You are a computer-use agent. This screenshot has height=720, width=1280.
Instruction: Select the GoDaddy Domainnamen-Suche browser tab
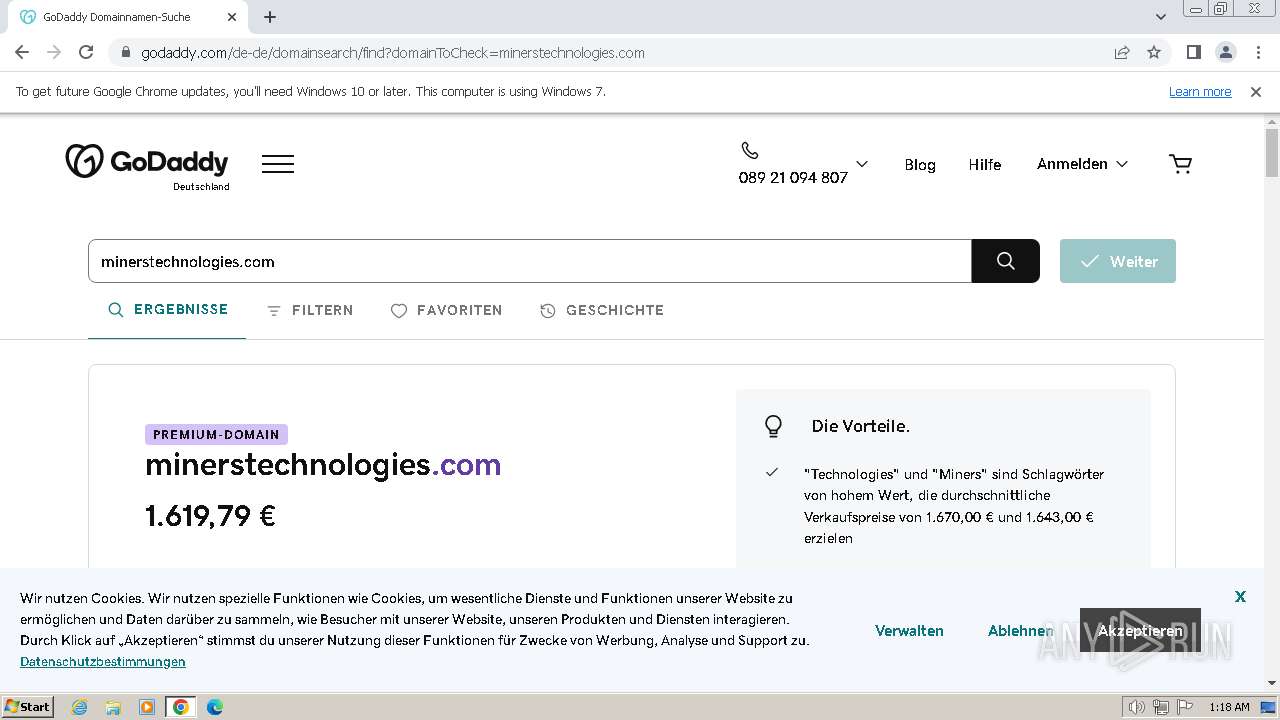(128, 17)
